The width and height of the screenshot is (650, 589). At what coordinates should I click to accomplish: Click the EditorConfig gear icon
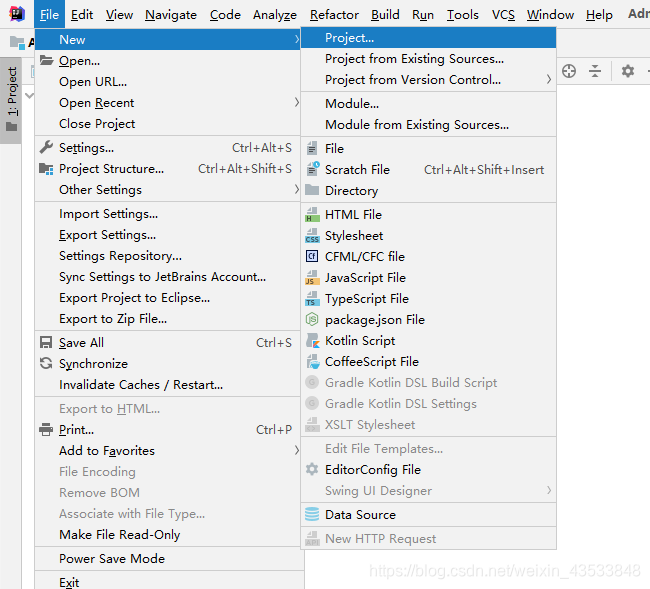coord(312,469)
